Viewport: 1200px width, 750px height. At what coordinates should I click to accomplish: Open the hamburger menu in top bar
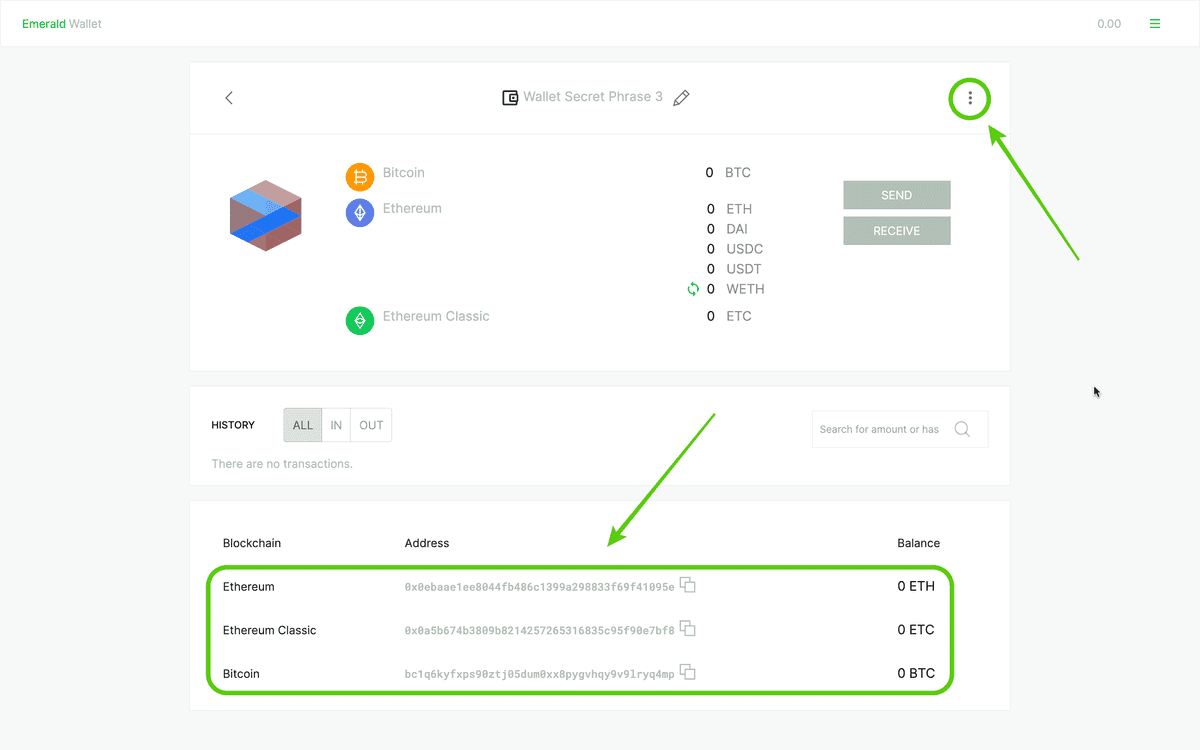pyautogui.click(x=1155, y=24)
